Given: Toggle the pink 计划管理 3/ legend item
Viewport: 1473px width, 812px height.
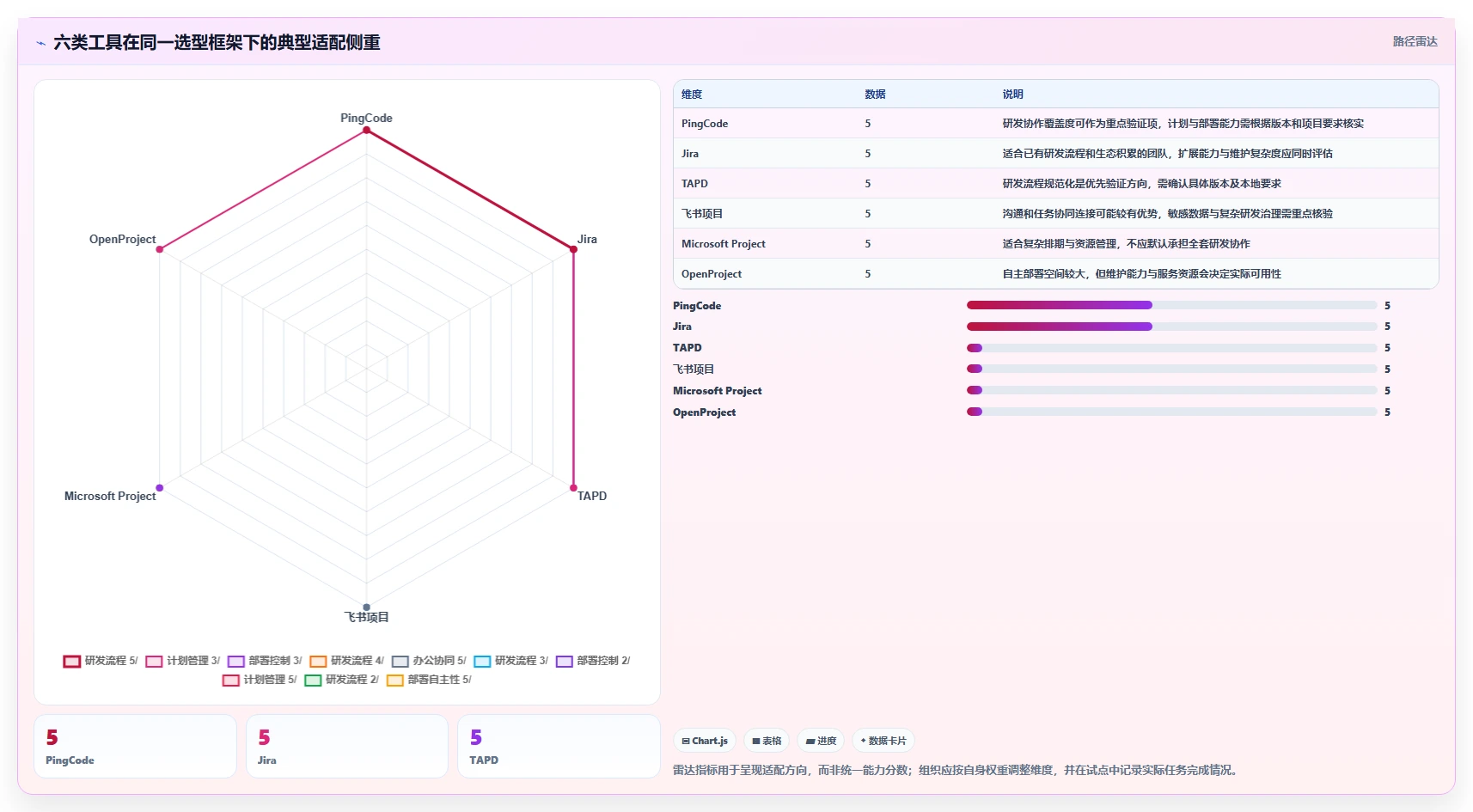Looking at the screenshot, I should tap(183, 661).
